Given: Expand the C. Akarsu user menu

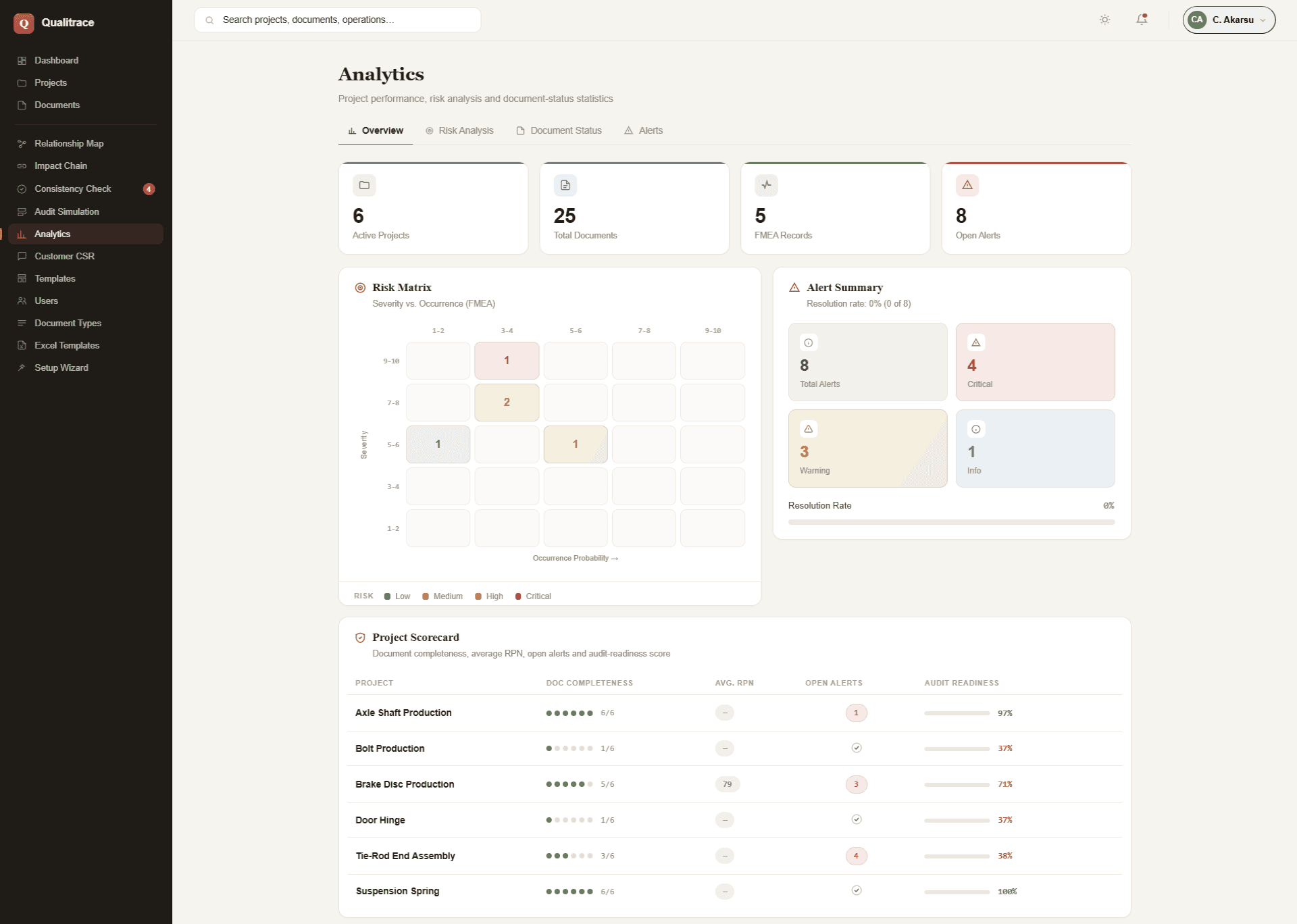Looking at the screenshot, I should 1229,20.
